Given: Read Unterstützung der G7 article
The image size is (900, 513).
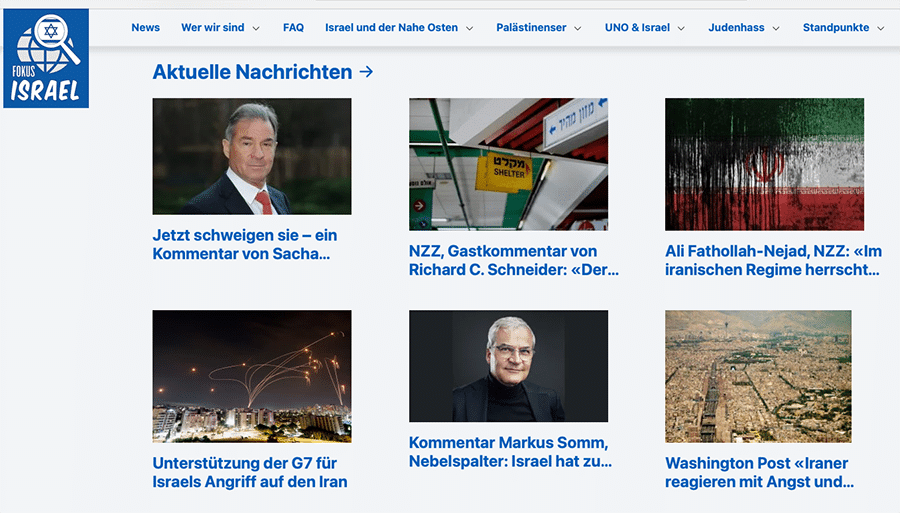Looking at the screenshot, I should 250,472.
